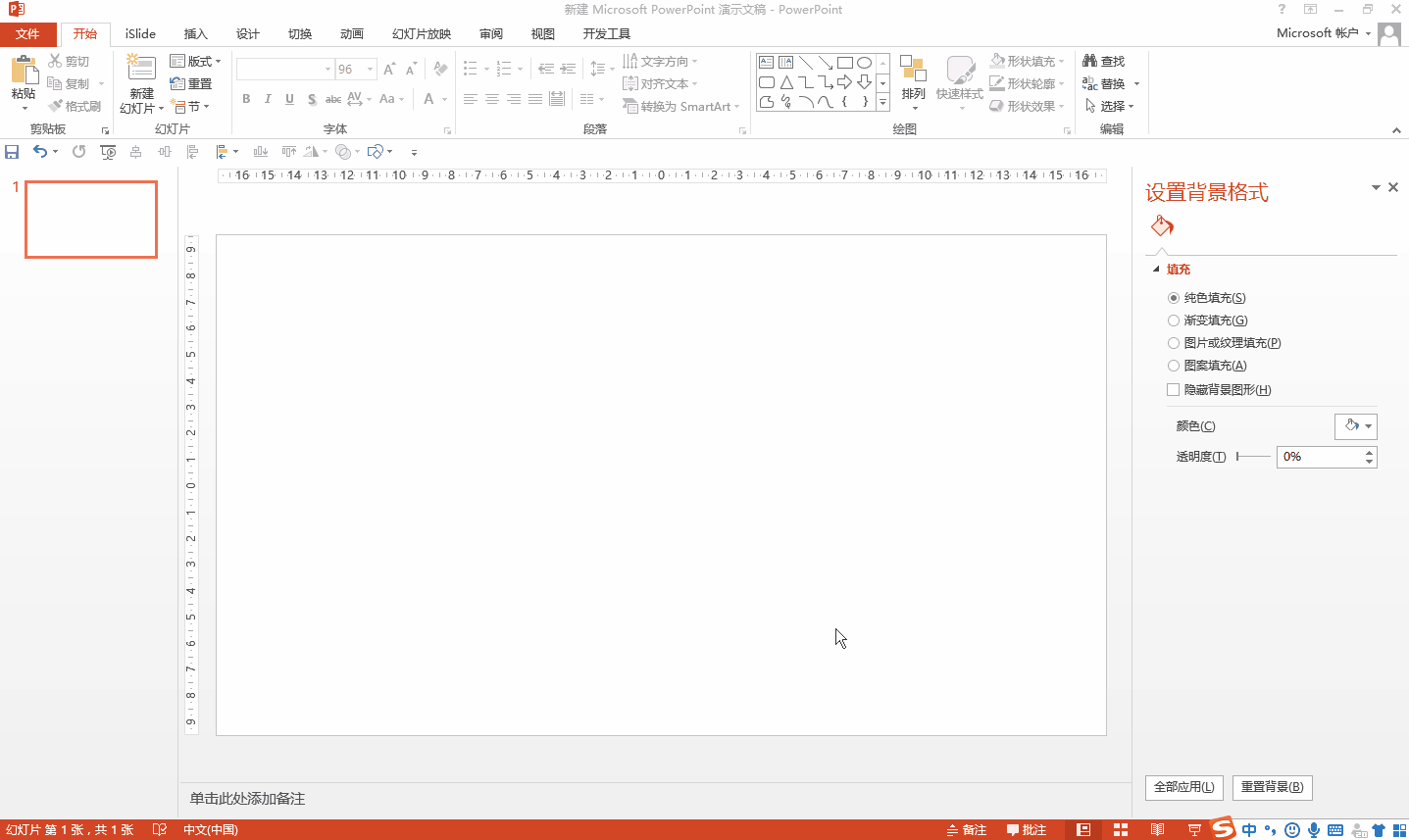Click the Format Painter (格式刷) icon
This screenshot has width=1409, height=840.
56,106
